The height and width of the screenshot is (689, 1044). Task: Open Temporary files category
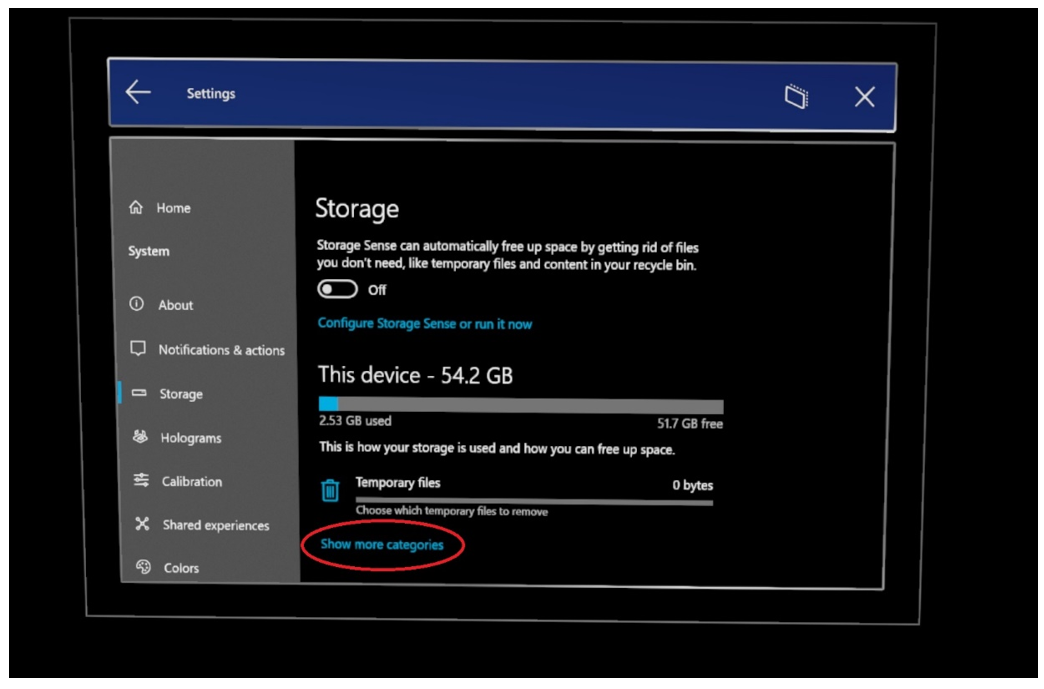pyautogui.click(x=517, y=496)
